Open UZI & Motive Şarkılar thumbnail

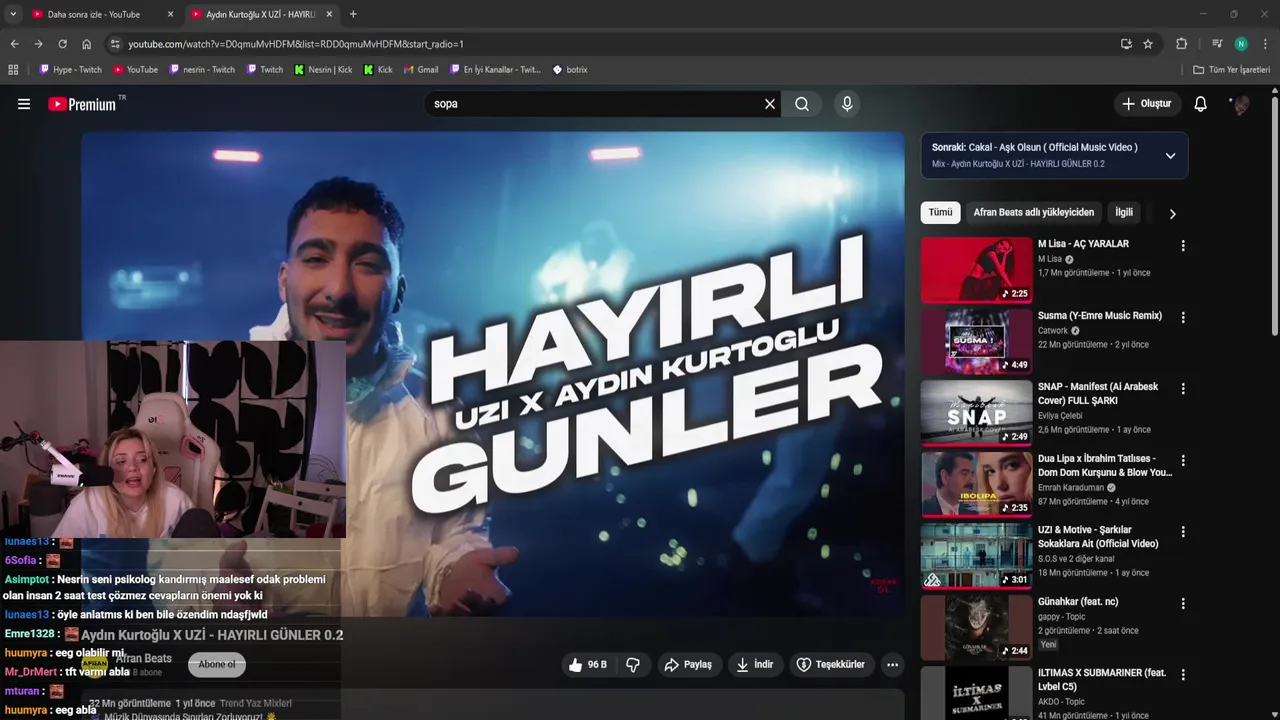(976, 555)
